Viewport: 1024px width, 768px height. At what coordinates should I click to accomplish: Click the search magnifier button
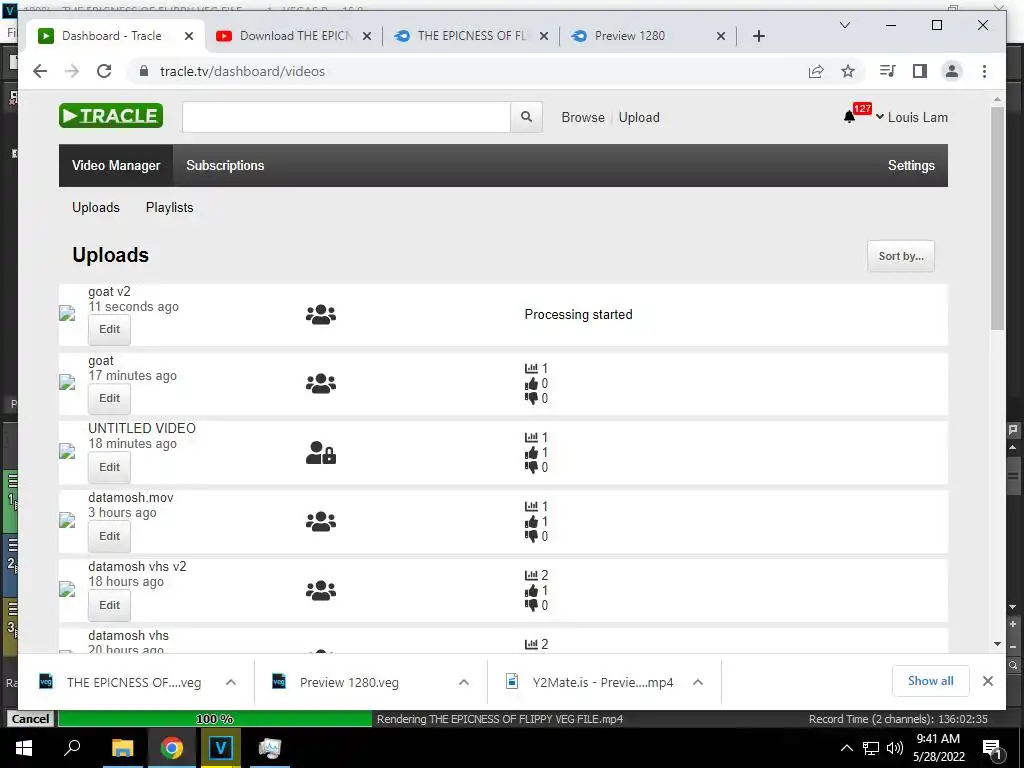pos(526,117)
